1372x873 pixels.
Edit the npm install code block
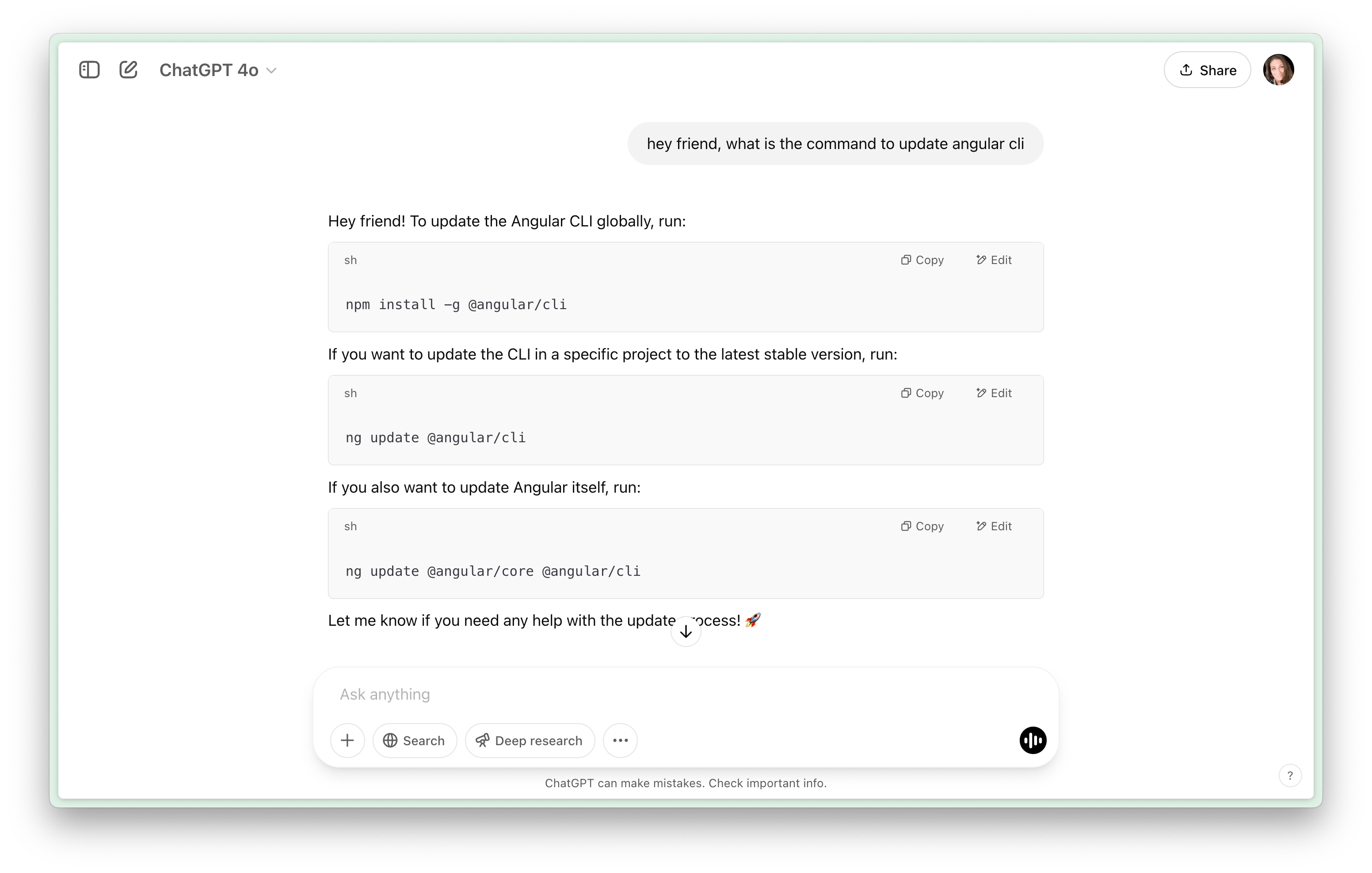pyautogui.click(x=994, y=260)
